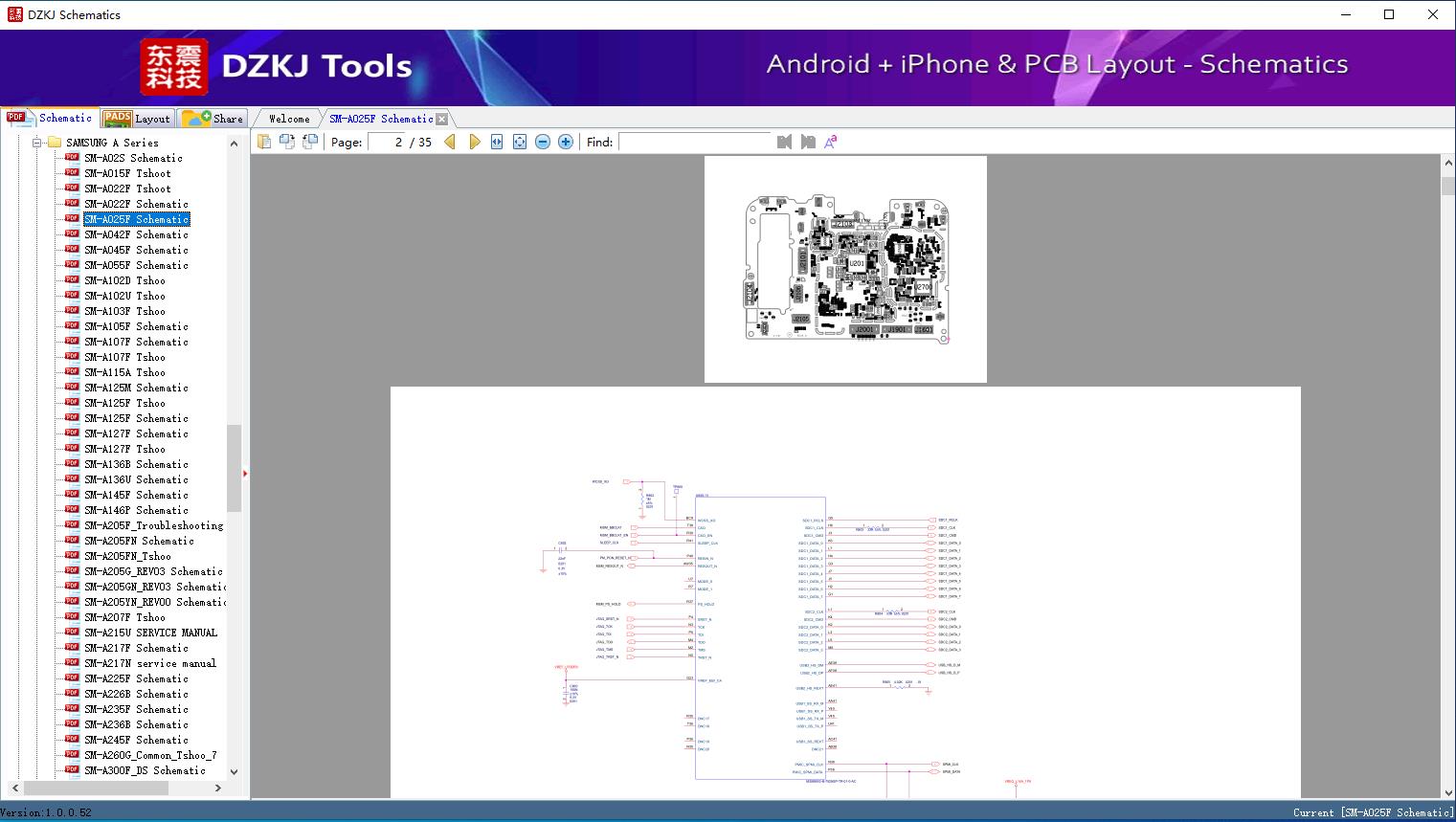Click PDF icon beside SM-A105F Schematic
Viewport: 1456px width, 822px height.
tap(72, 325)
